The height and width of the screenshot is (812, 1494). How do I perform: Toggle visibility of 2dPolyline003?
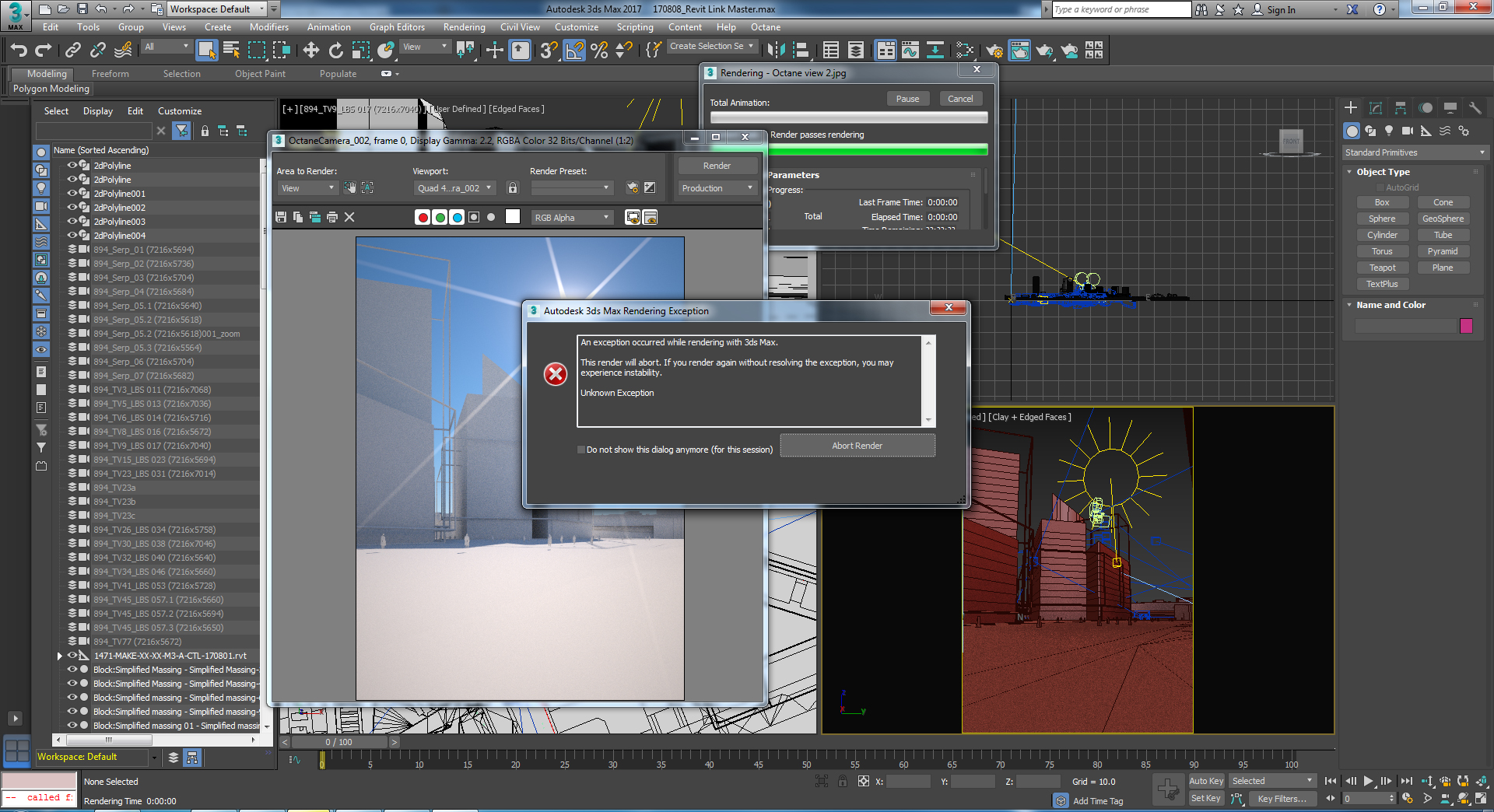tap(72, 222)
